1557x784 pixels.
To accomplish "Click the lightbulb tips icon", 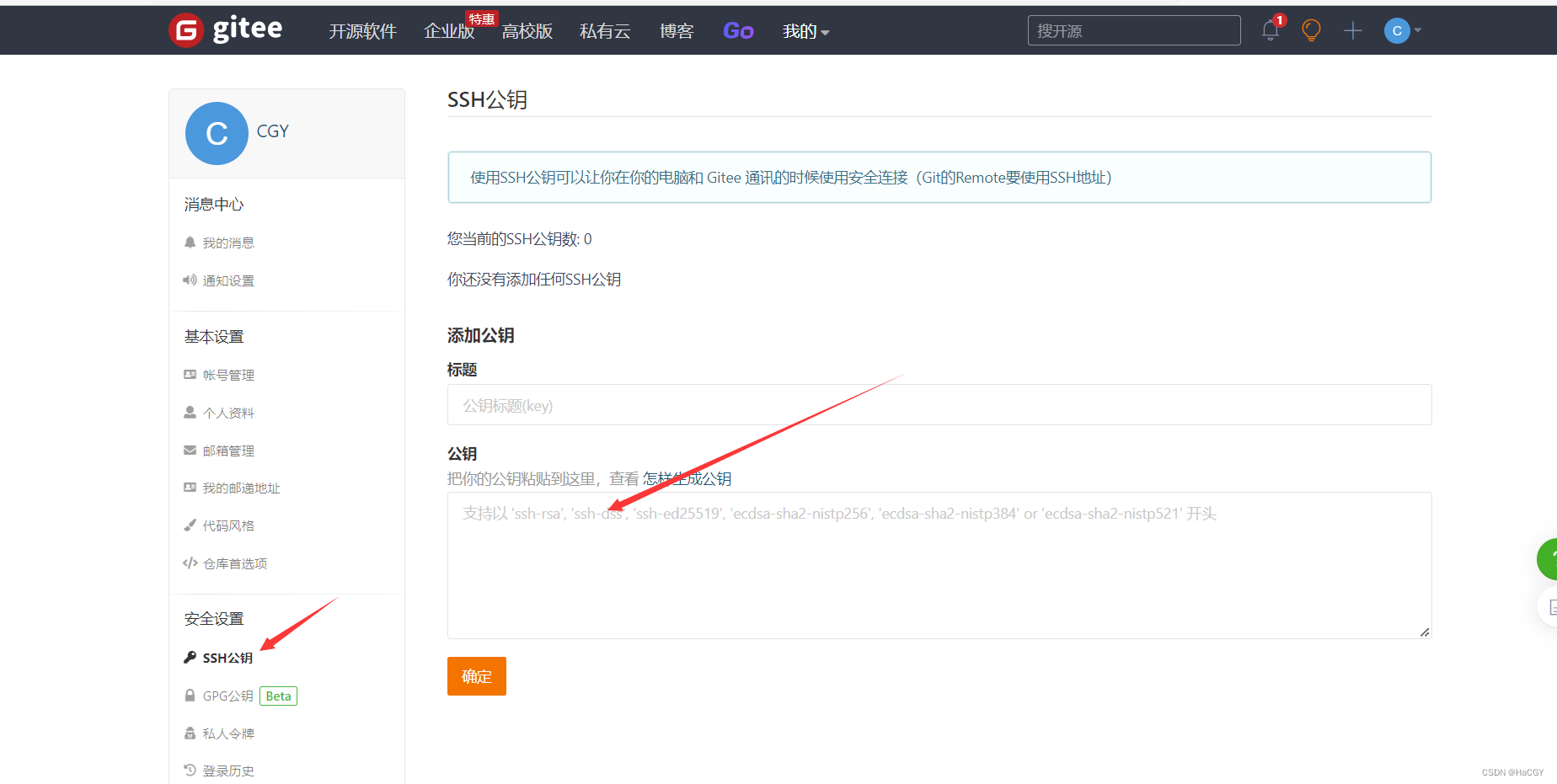I will pyautogui.click(x=1311, y=30).
